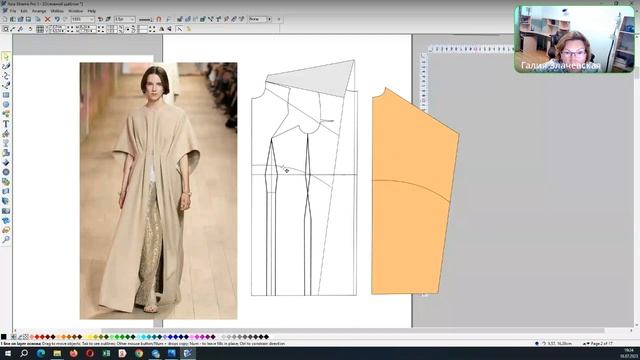Select the Pen tool in left toolbar
The width and height of the screenshot is (640, 360).
coord(6,85)
